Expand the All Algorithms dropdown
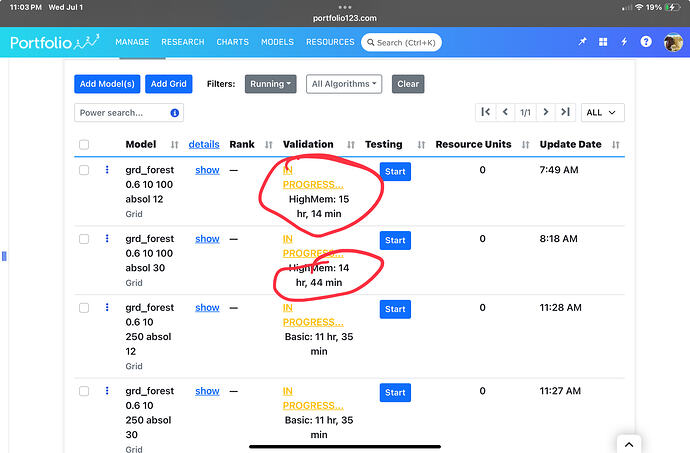Screen dimensions: 690x453 pyautogui.click(x=344, y=84)
